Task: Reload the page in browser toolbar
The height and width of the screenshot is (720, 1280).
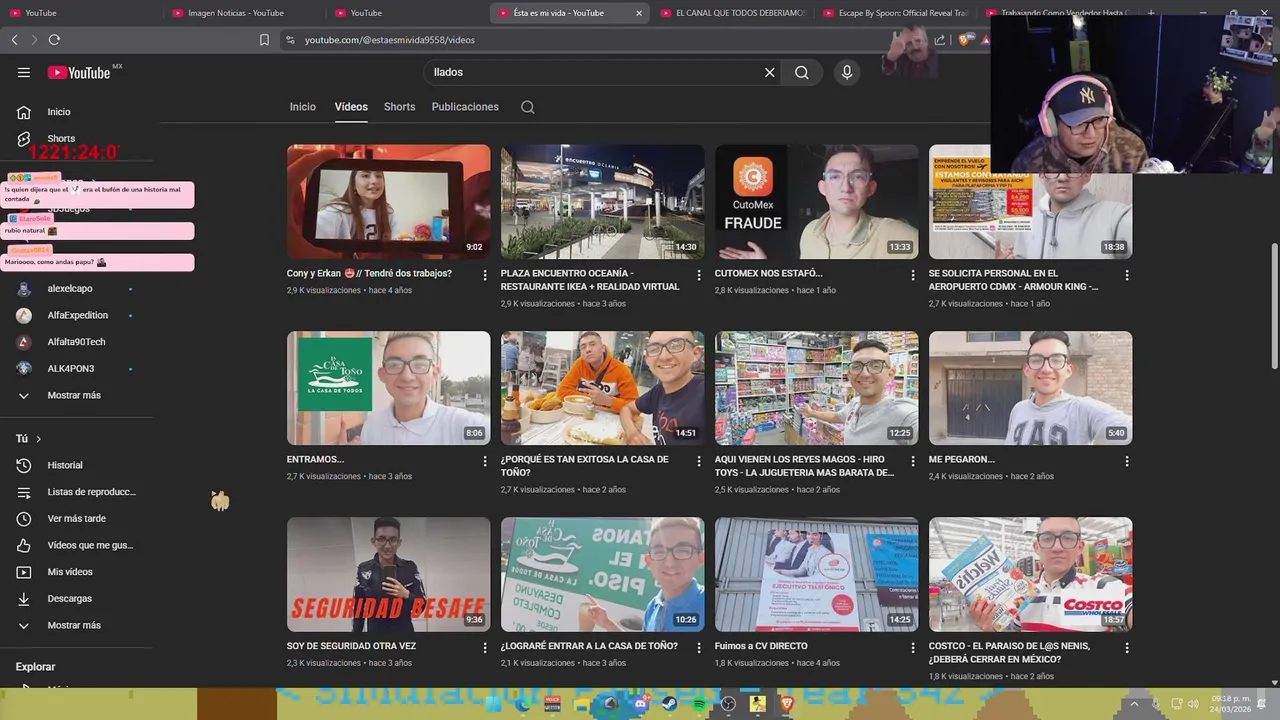Action: click(x=54, y=40)
